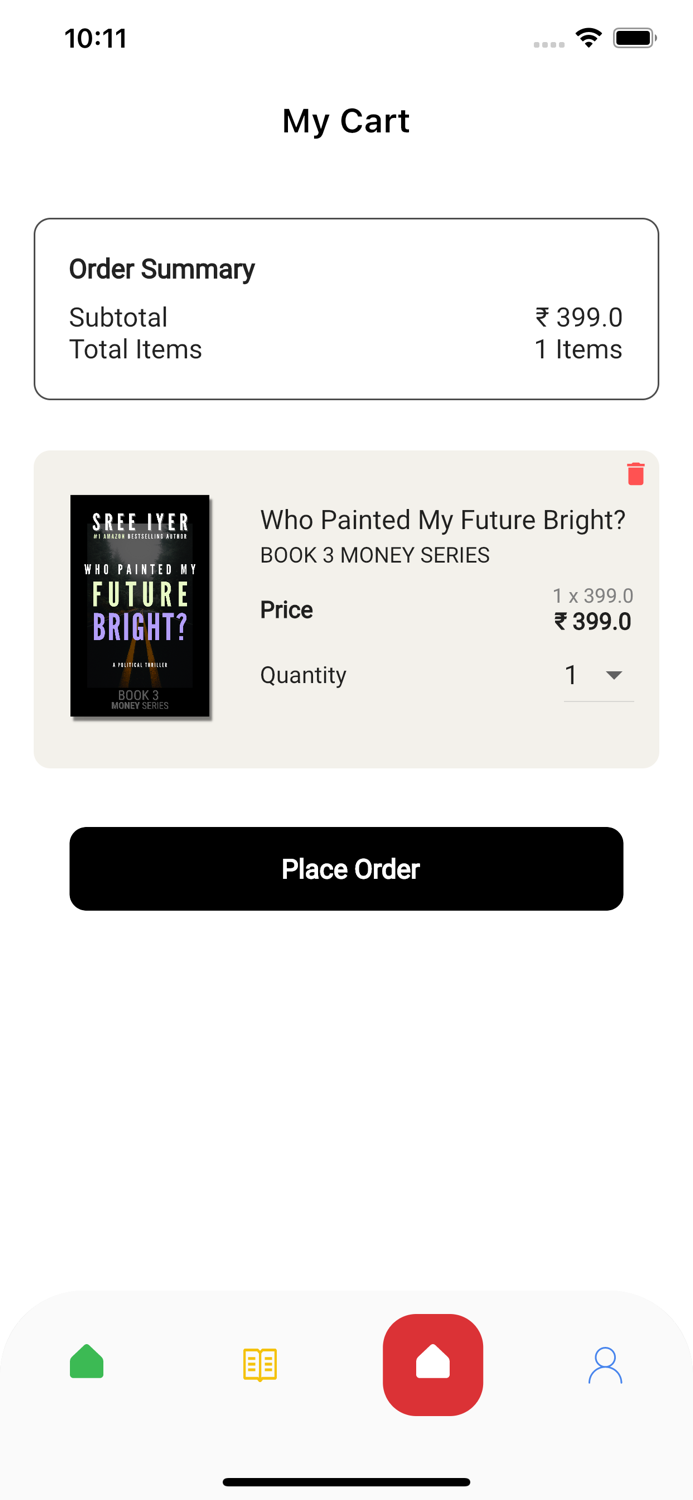Tap the 10:11 clock in status bar

pos(96,39)
